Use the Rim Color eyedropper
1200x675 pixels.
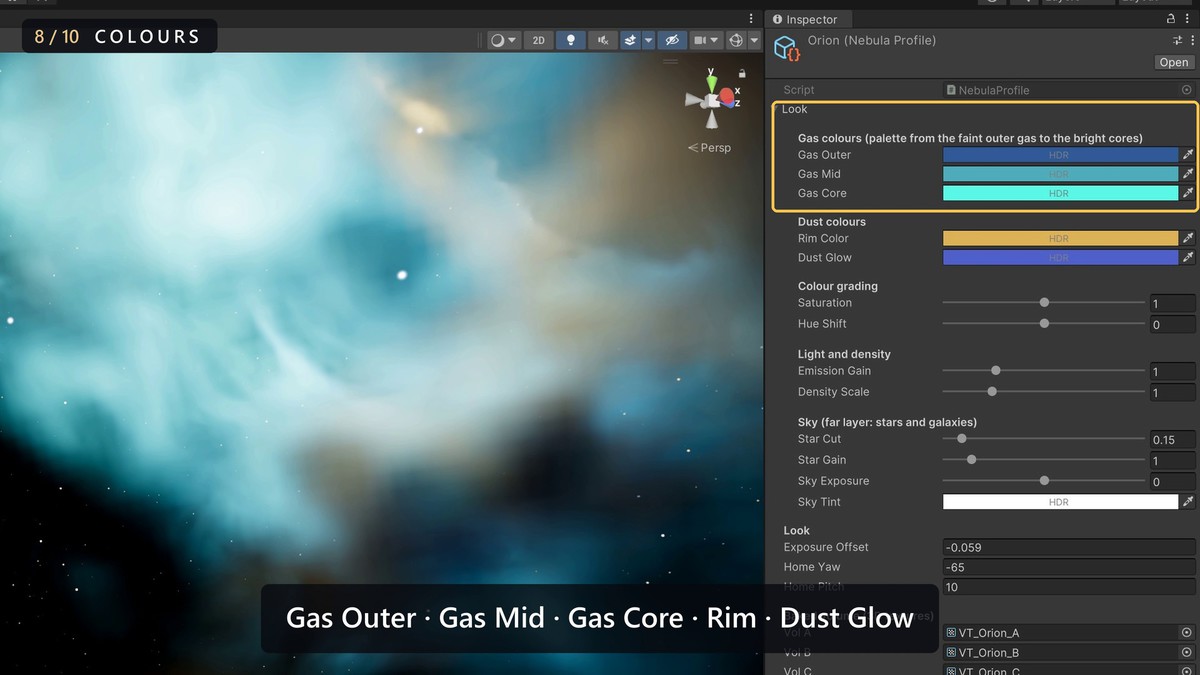(1188, 238)
